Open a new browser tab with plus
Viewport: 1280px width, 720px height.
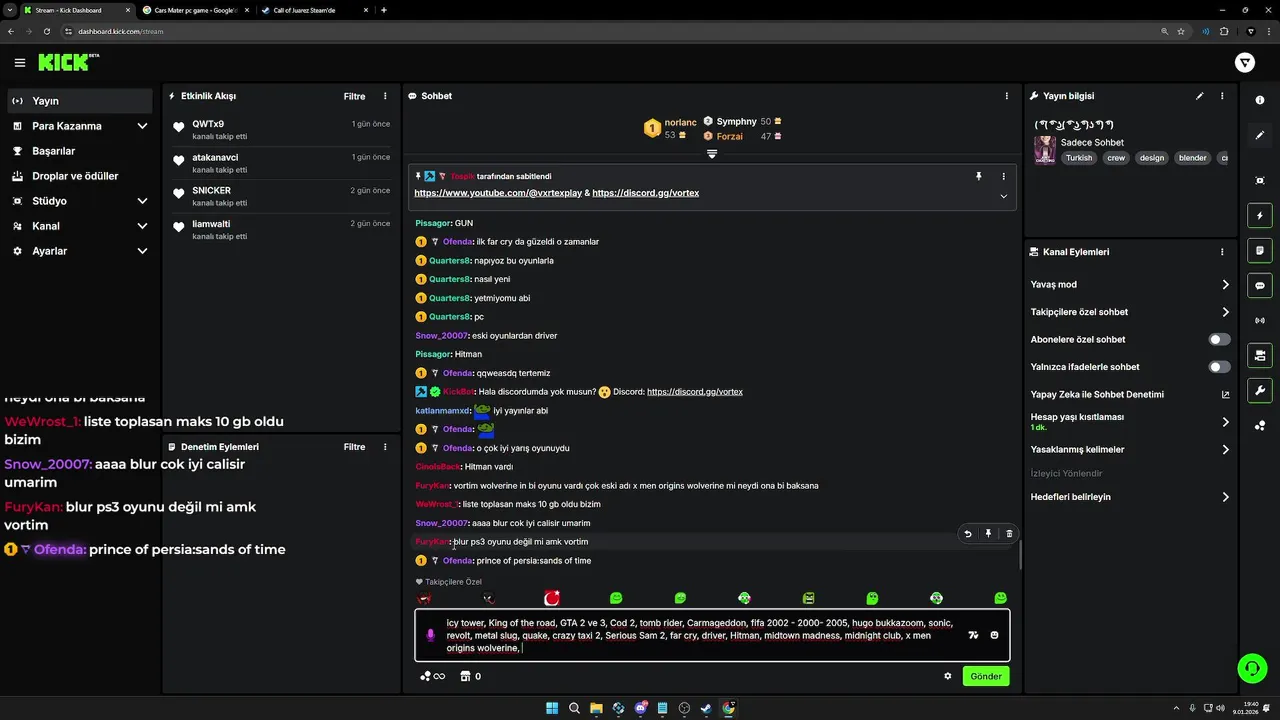[384, 10]
